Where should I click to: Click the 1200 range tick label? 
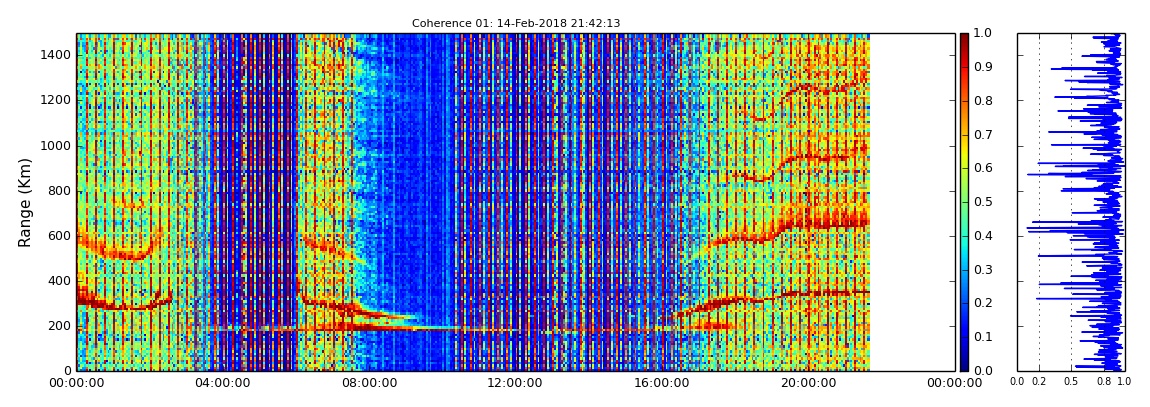(x=56, y=100)
